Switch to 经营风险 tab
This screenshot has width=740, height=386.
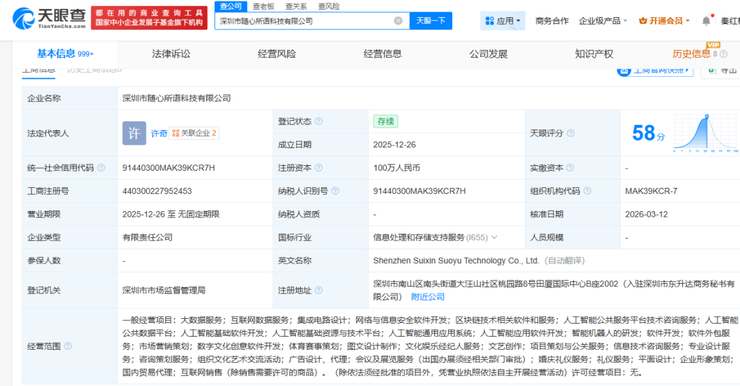[x=277, y=54]
